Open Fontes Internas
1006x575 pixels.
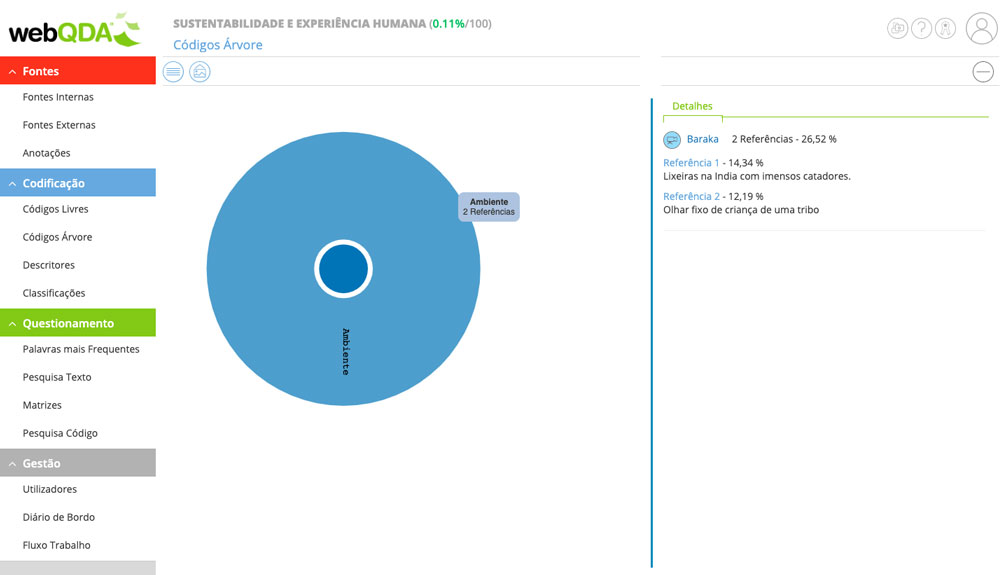point(58,97)
